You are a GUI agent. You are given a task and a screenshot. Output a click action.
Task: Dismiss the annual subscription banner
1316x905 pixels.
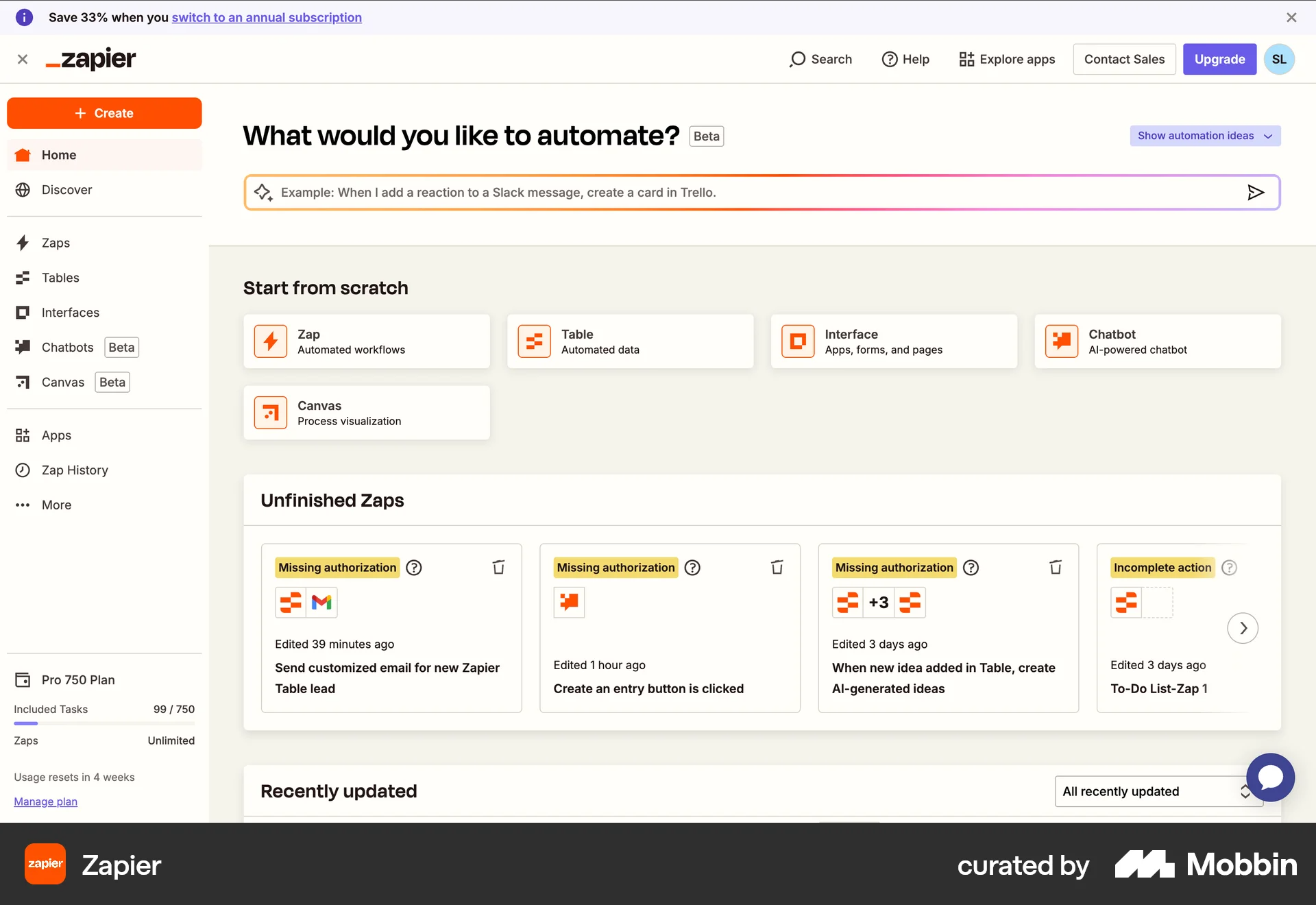(1291, 17)
